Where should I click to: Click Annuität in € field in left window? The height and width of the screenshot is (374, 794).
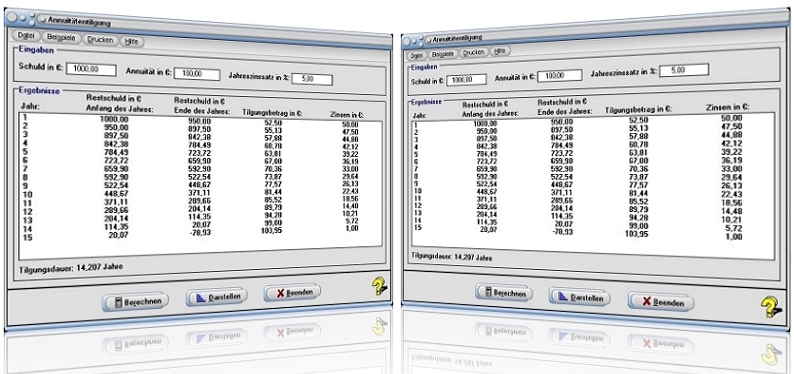point(197,74)
